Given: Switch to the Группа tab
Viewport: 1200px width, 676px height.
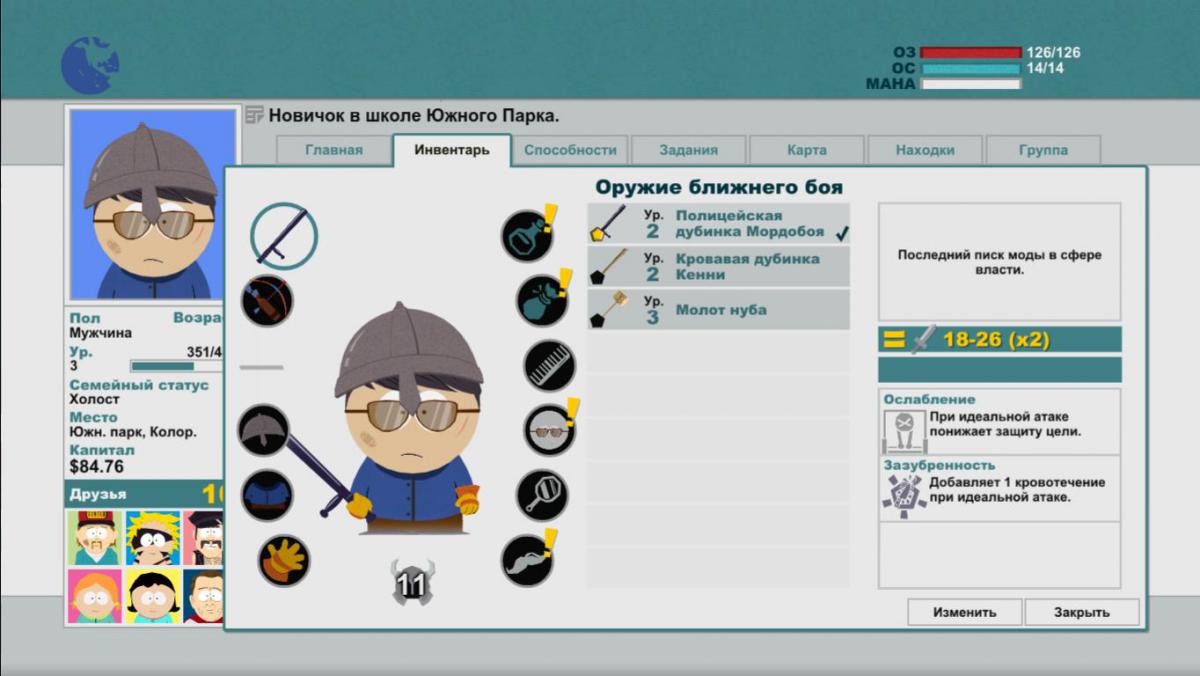Looking at the screenshot, I should pyautogui.click(x=1043, y=150).
